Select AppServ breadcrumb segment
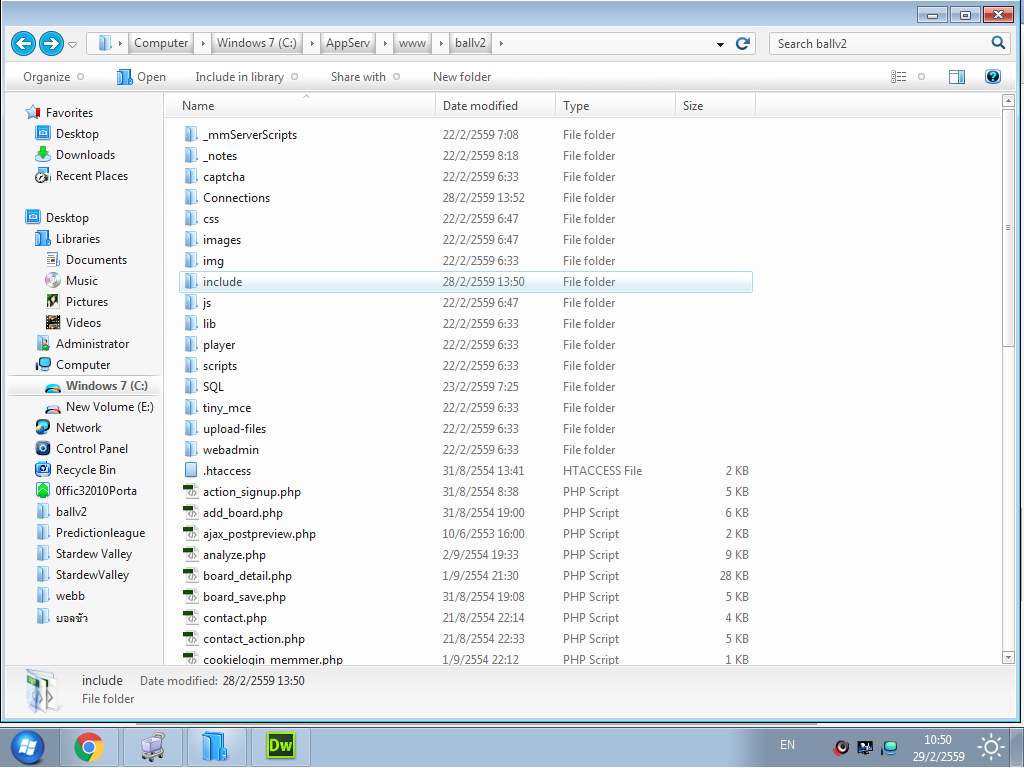Viewport: 1024px width, 768px height. 347,43
